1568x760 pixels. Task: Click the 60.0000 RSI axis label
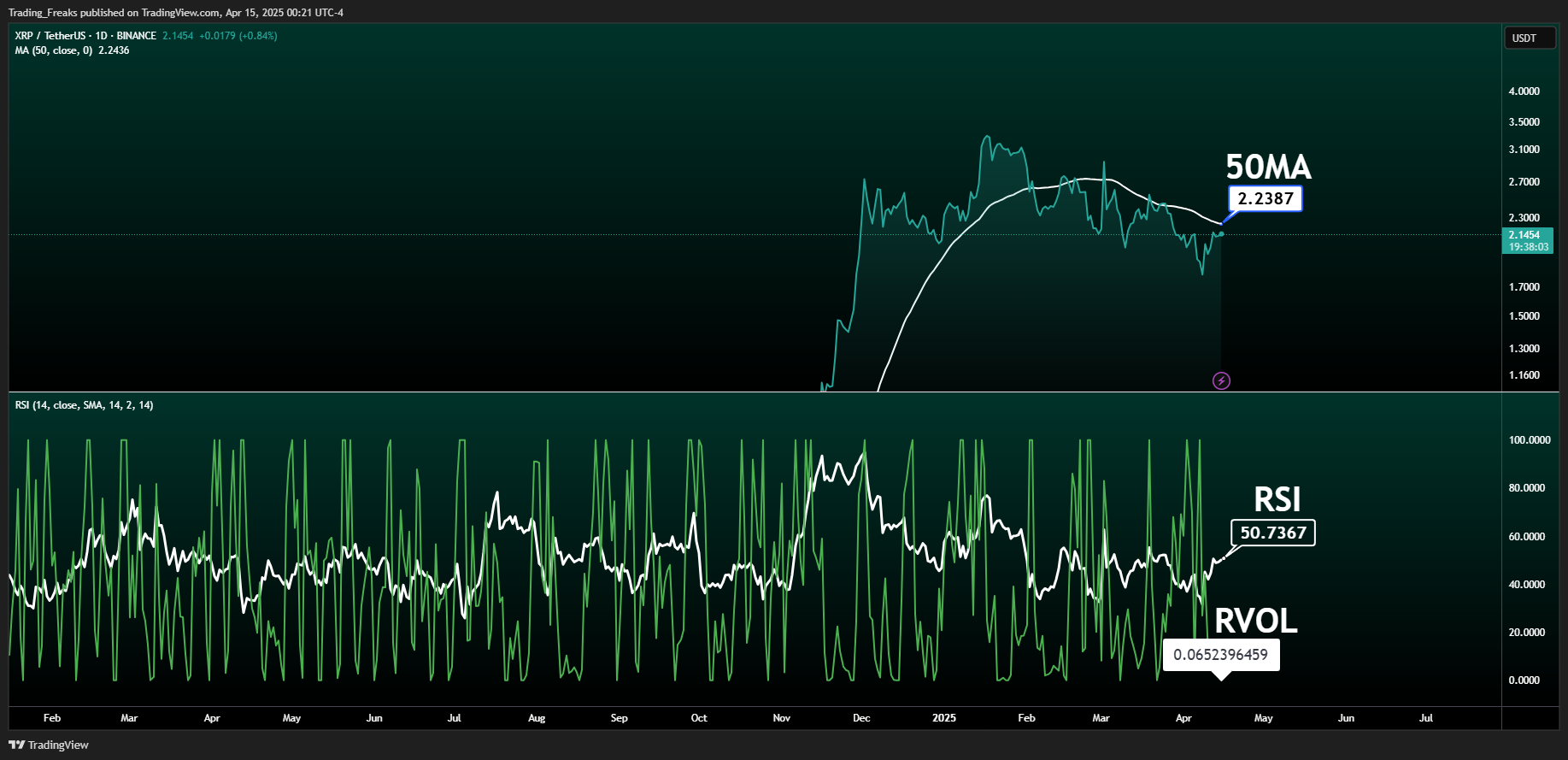pyautogui.click(x=1527, y=537)
